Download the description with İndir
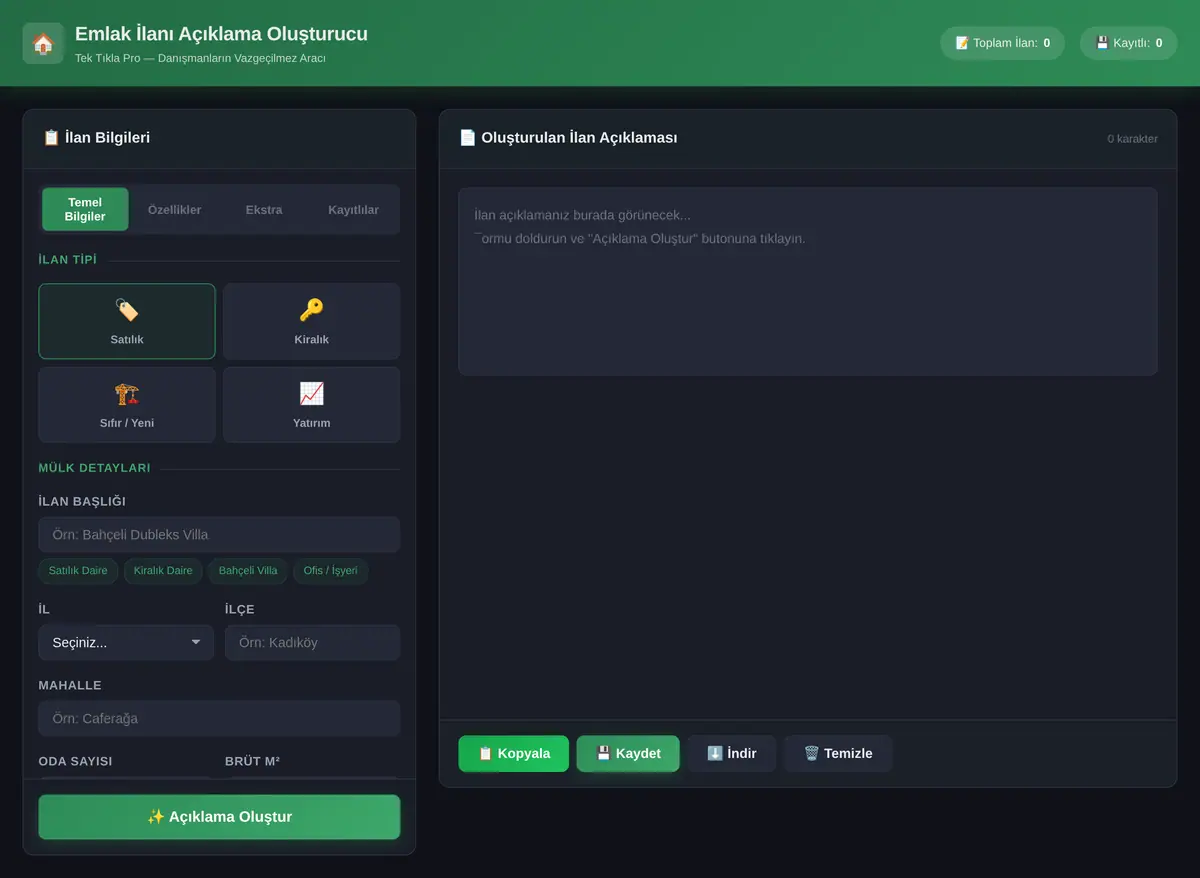 (x=731, y=754)
